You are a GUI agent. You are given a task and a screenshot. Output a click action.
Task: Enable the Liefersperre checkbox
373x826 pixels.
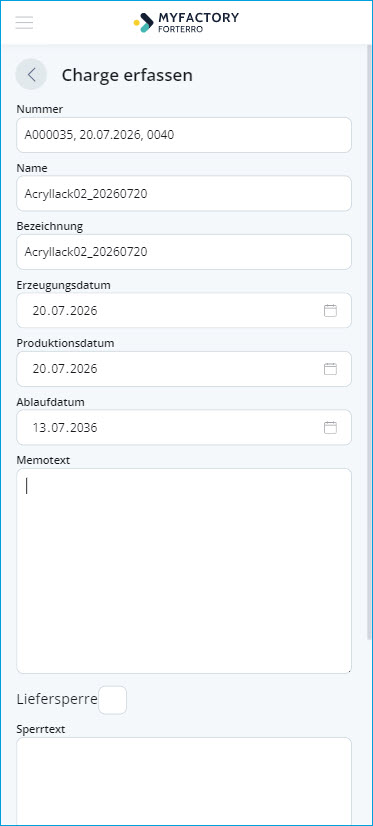coord(113,700)
